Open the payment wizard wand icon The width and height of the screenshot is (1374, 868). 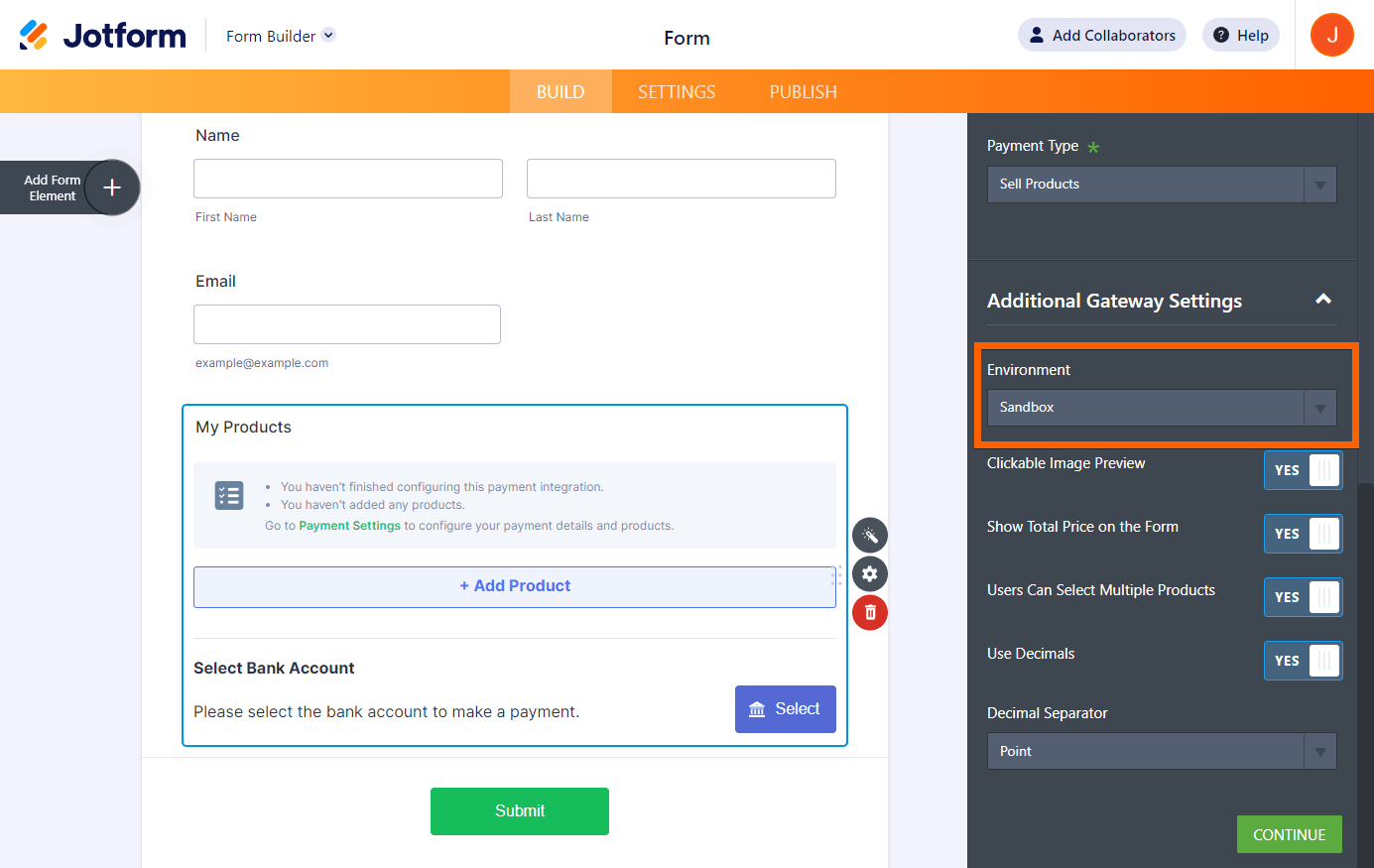click(870, 536)
